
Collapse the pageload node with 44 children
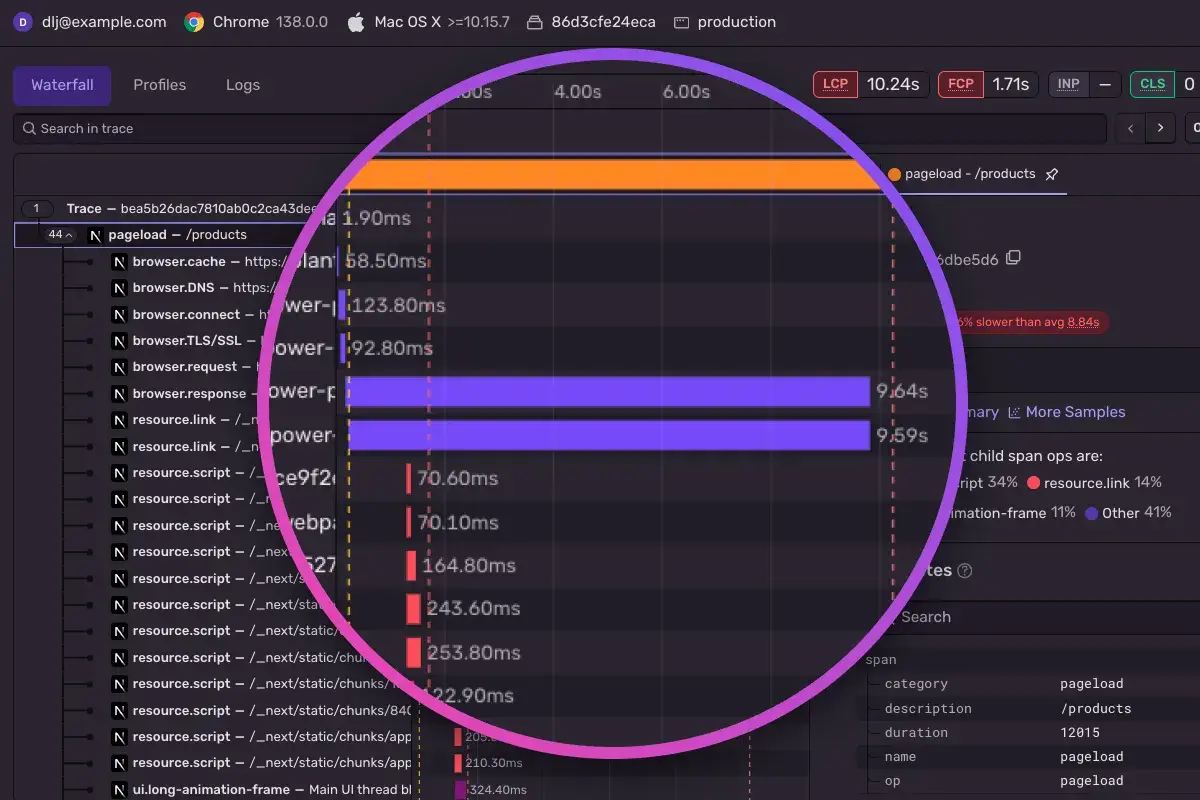60,235
